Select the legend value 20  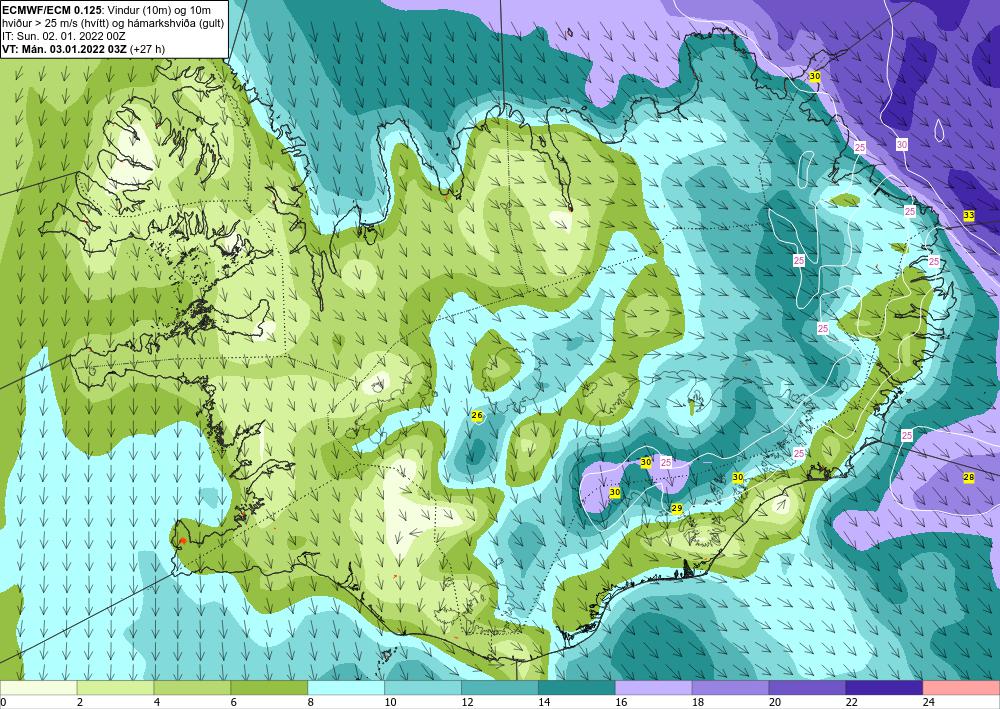(775, 702)
